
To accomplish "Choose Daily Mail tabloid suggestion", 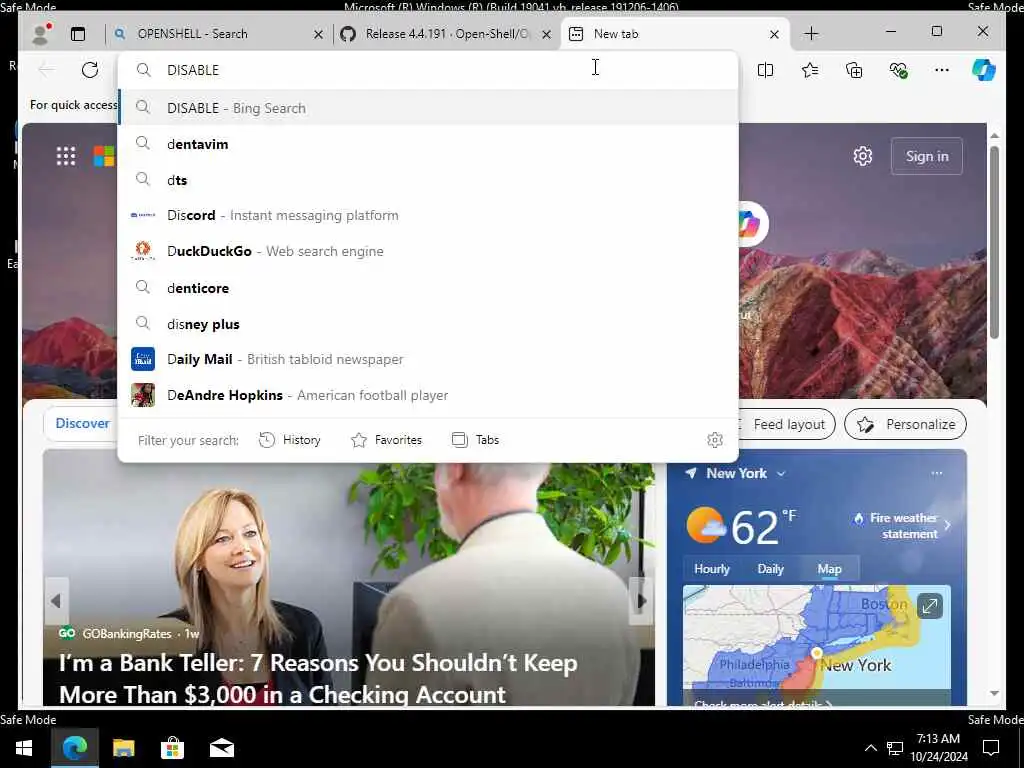I will coord(428,359).
